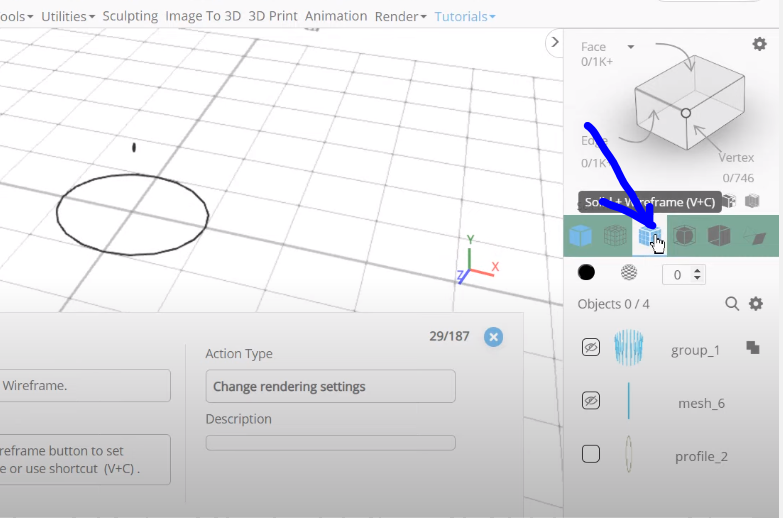This screenshot has width=783, height=518.
Task: Increase the numeric stepper value
Action: pyautogui.click(x=697, y=270)
